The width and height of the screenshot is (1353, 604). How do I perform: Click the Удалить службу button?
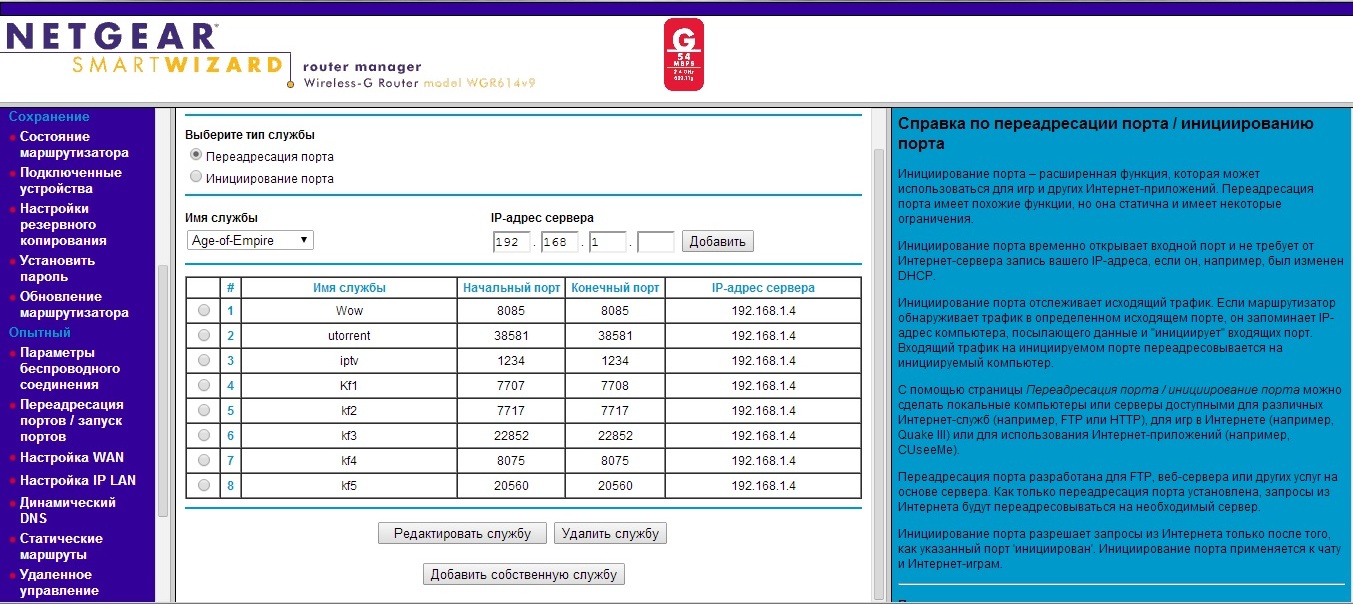(610, 533)
